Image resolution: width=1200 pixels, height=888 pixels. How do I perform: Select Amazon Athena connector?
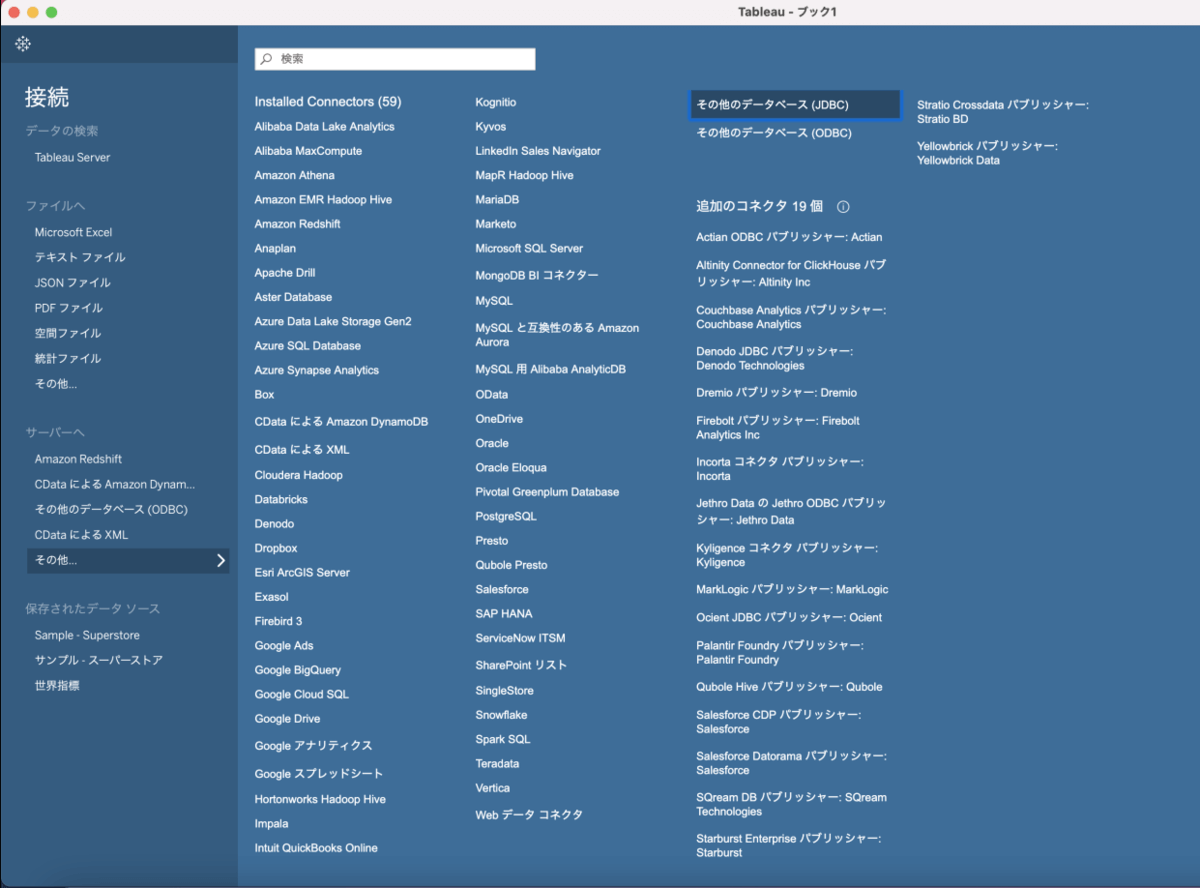point(294,175)
